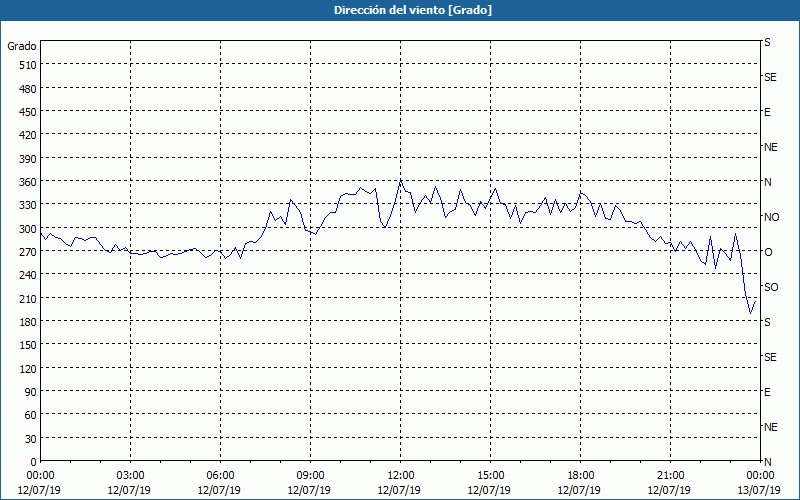Click the NO compass label
Viewport: 800px width, 500px height.
click(771, 217)
